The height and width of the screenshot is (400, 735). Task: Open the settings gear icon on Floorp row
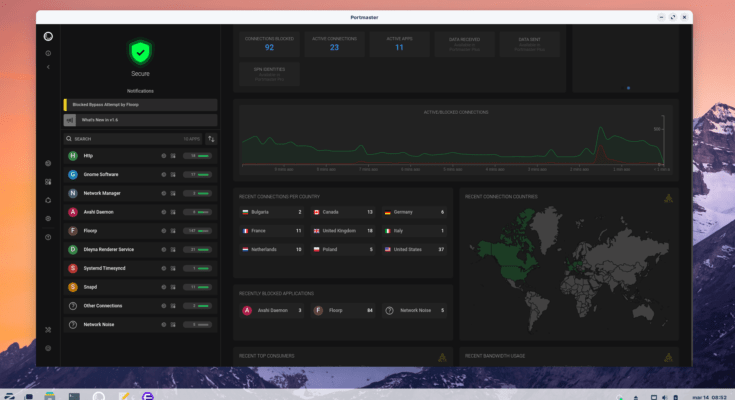(x=163, y=230)
